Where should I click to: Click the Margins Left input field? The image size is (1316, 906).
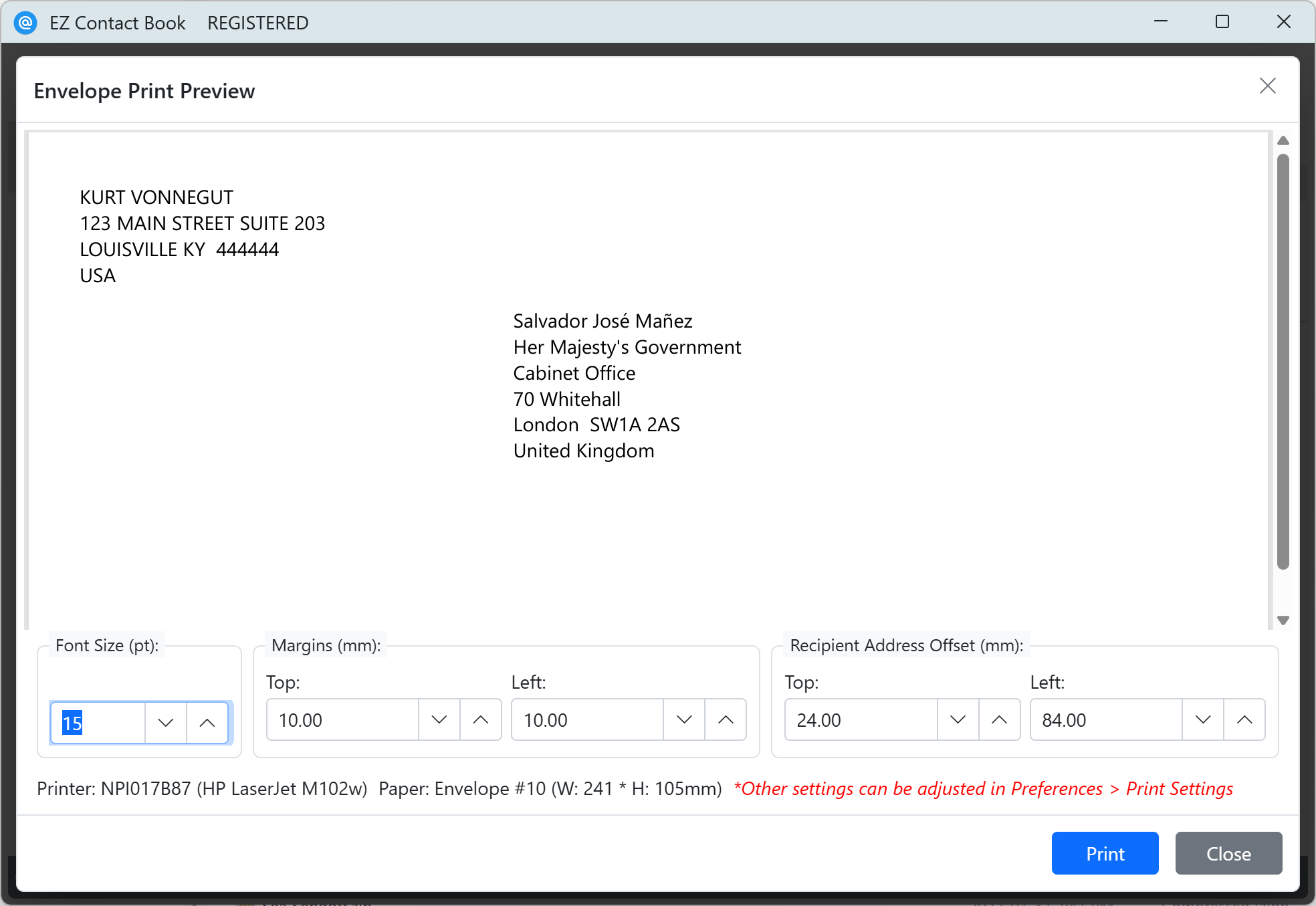point(586,720)
